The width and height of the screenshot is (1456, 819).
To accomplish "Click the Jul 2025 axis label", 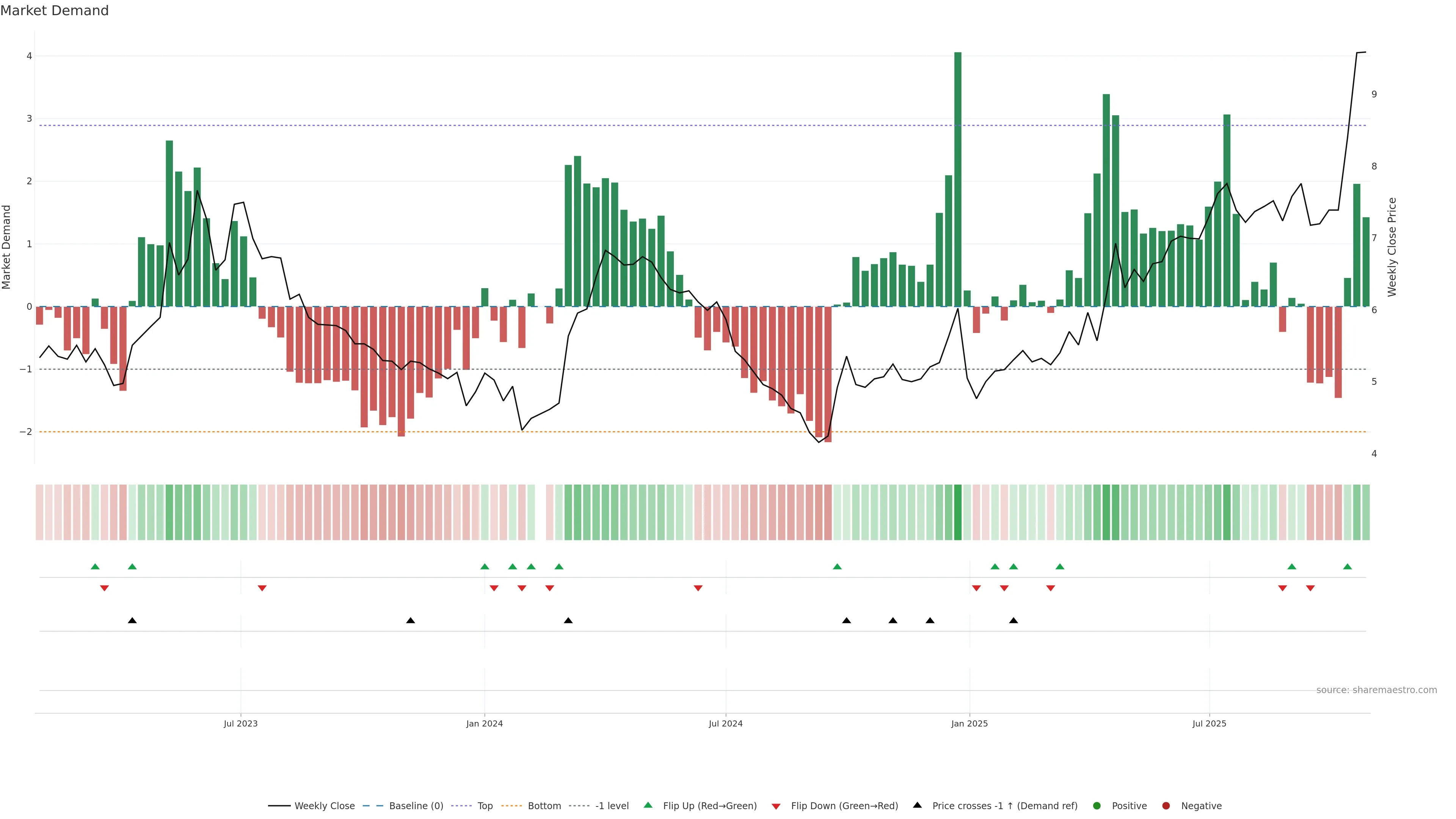I will pos(1209,723).
